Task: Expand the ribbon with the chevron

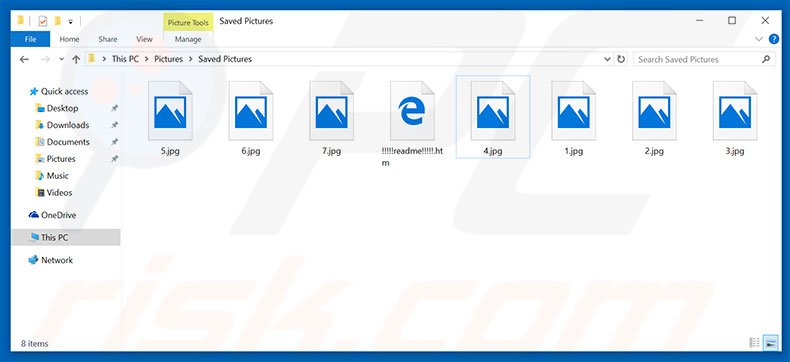Action: [759, 39]
